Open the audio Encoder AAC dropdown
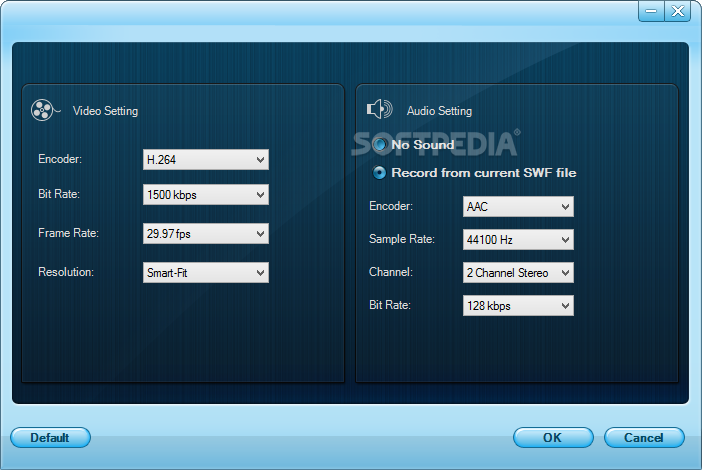Image resolution: width=702 pixels, height=470 pixels. (518, 207)
